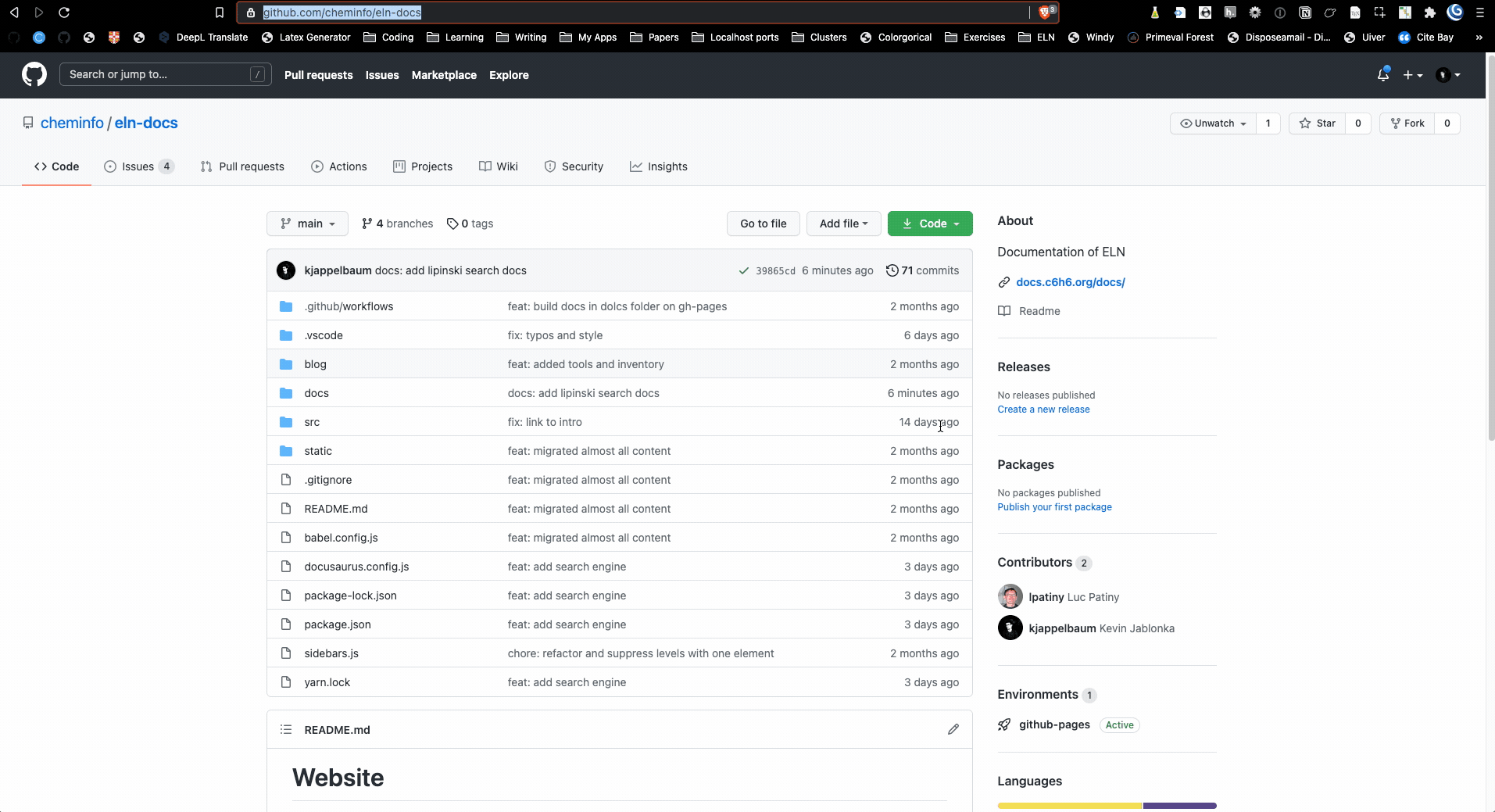Click the browser reload icon
1495x812 pixels.
click(64, 13)
